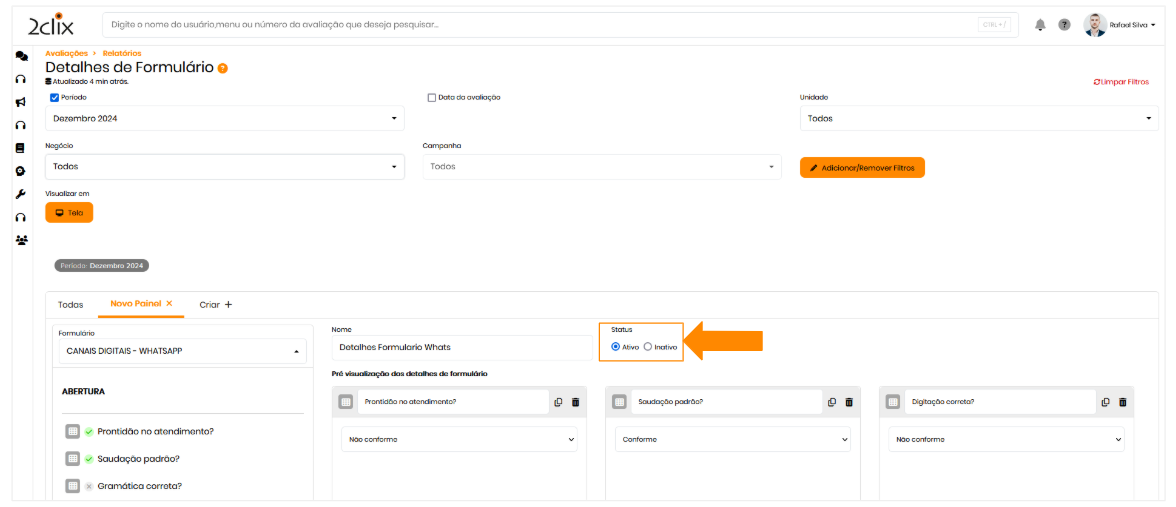Open the notifications bell icon
This screenshot has width=1176, height=507.
(1040, 25)
